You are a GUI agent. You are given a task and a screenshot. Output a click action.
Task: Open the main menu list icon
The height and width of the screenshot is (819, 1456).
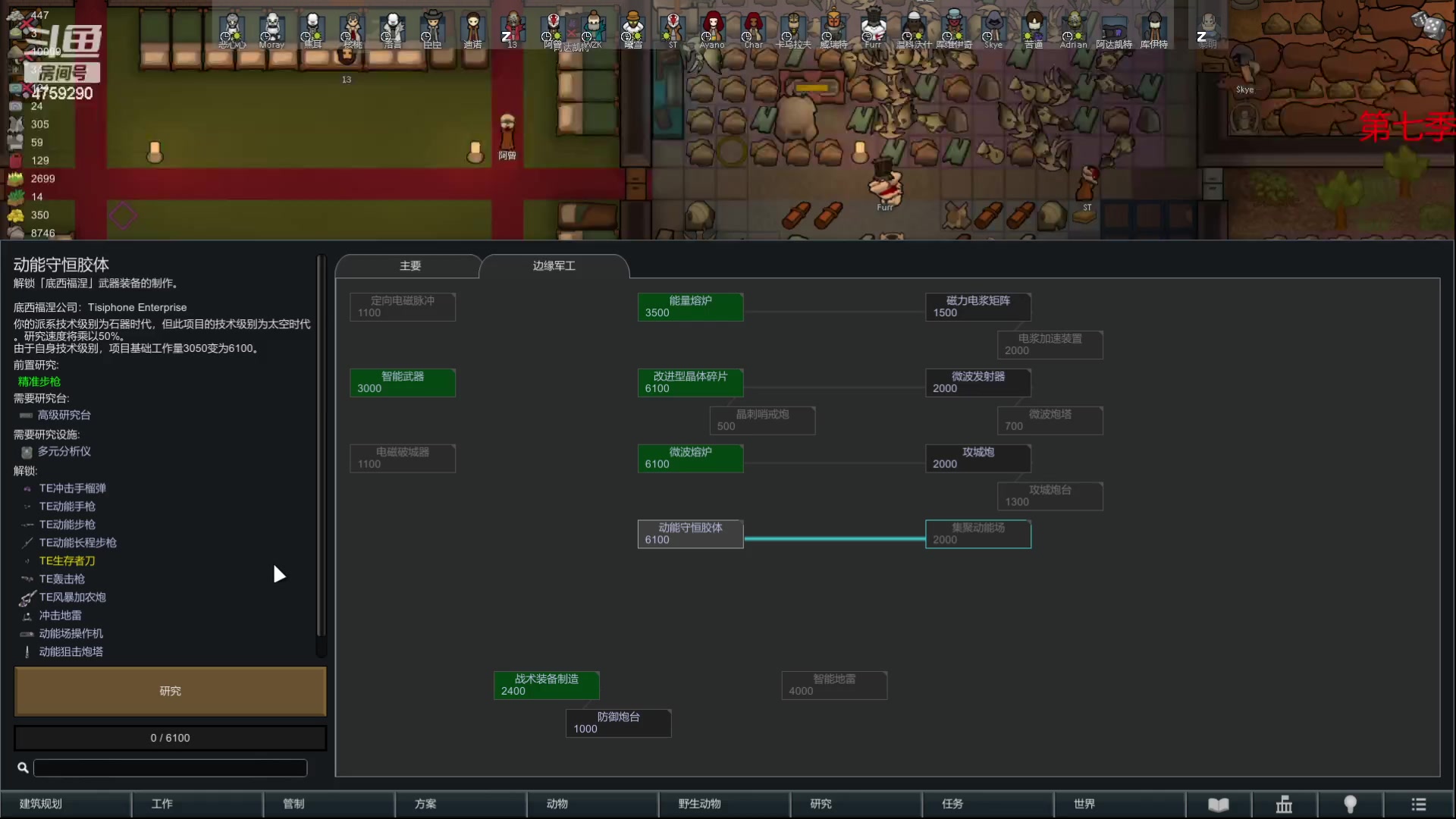click(1418, 804)
